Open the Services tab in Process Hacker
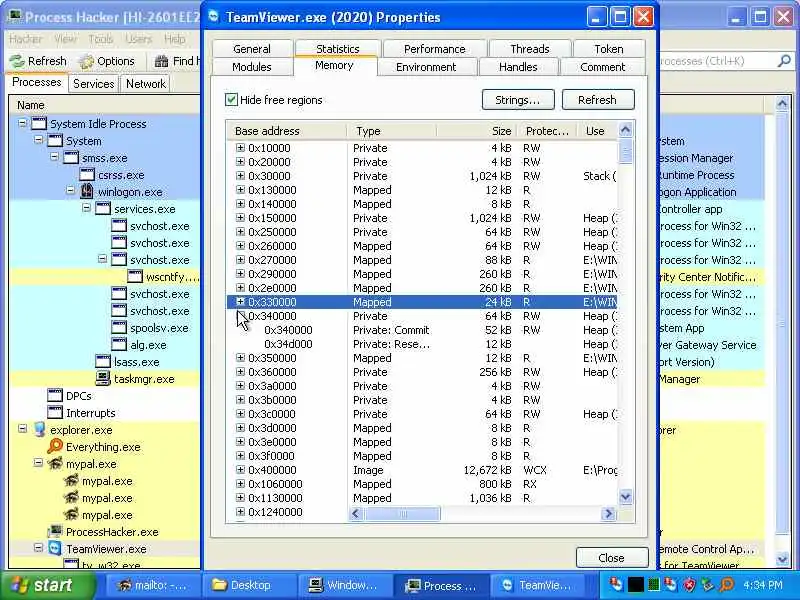Image resolution: width=800 pixels, height=600 pixels. click(x=93, y=84)
